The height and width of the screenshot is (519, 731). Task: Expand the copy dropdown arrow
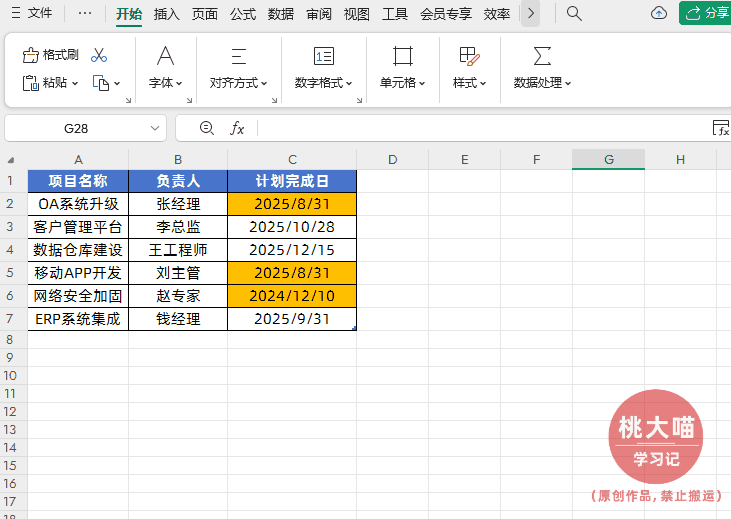117,83
